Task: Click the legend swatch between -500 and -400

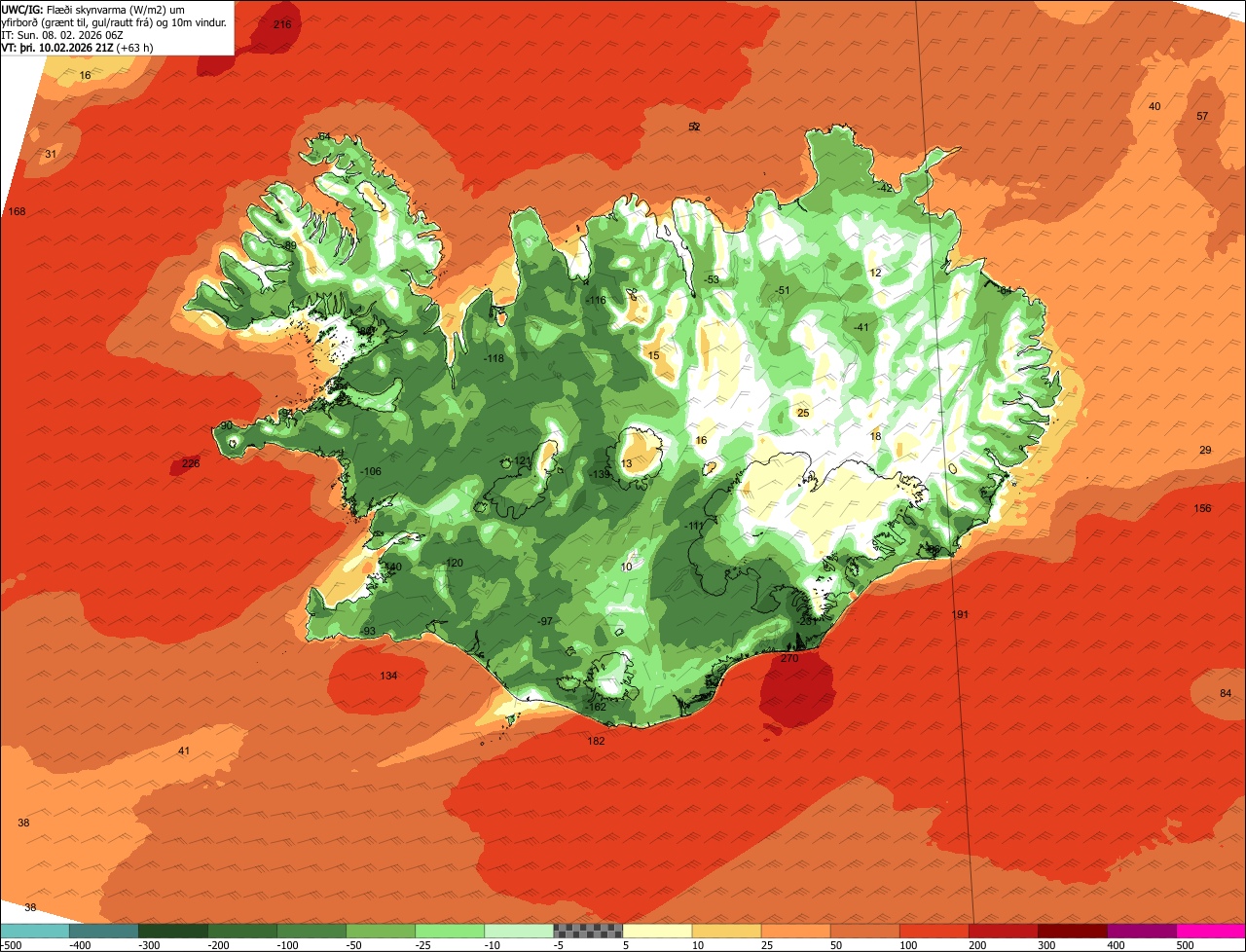Action: tap(34, 931)
